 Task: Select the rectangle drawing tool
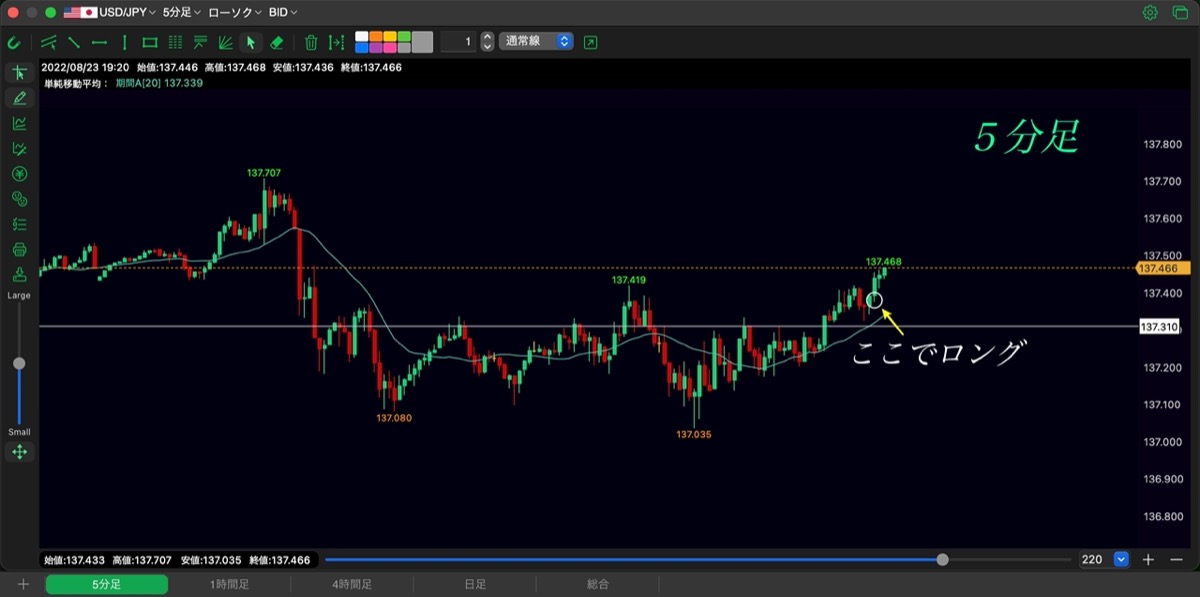(x=150, y=42)
